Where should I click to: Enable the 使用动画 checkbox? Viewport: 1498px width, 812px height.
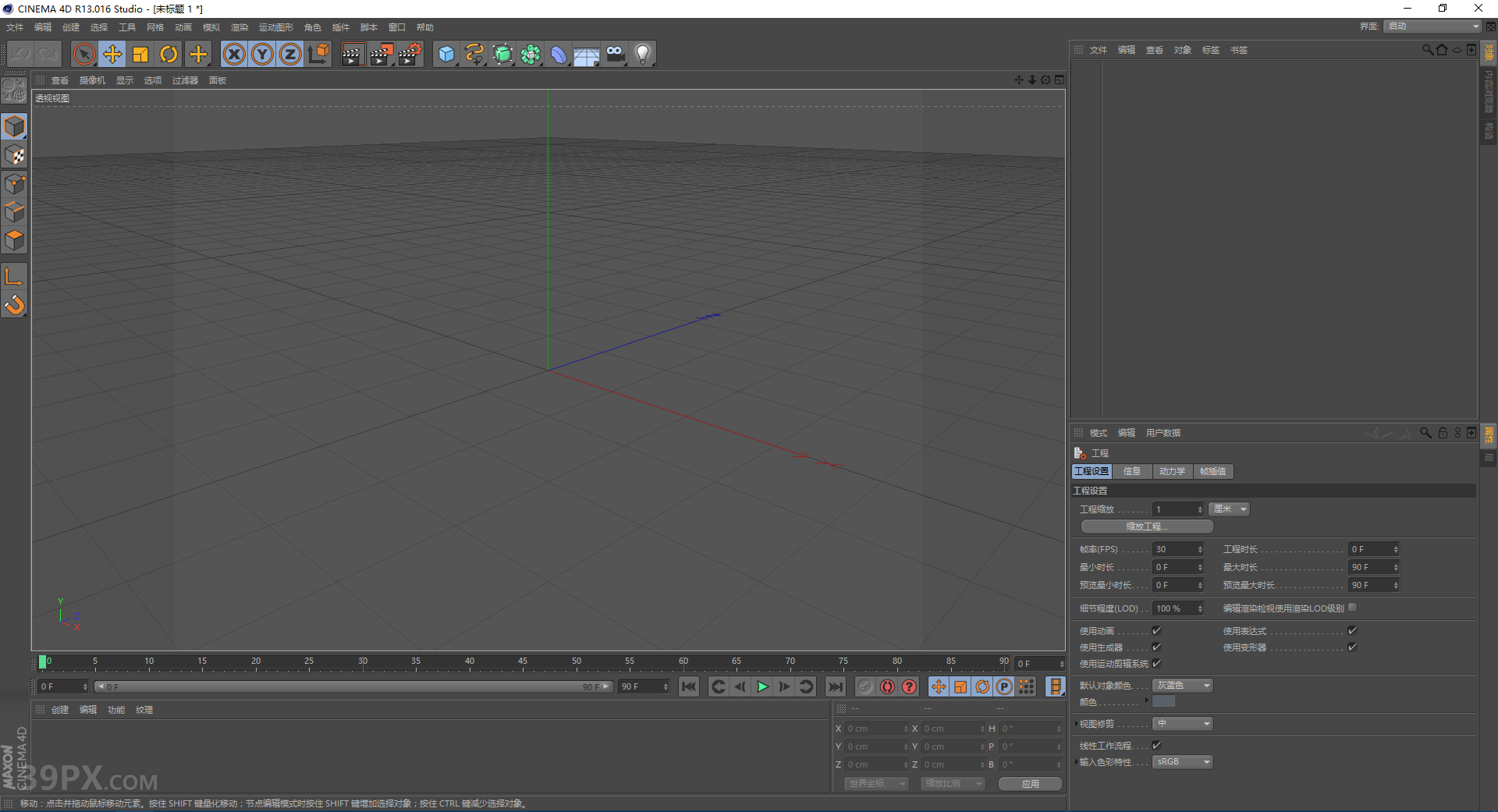pos(1156,630)
